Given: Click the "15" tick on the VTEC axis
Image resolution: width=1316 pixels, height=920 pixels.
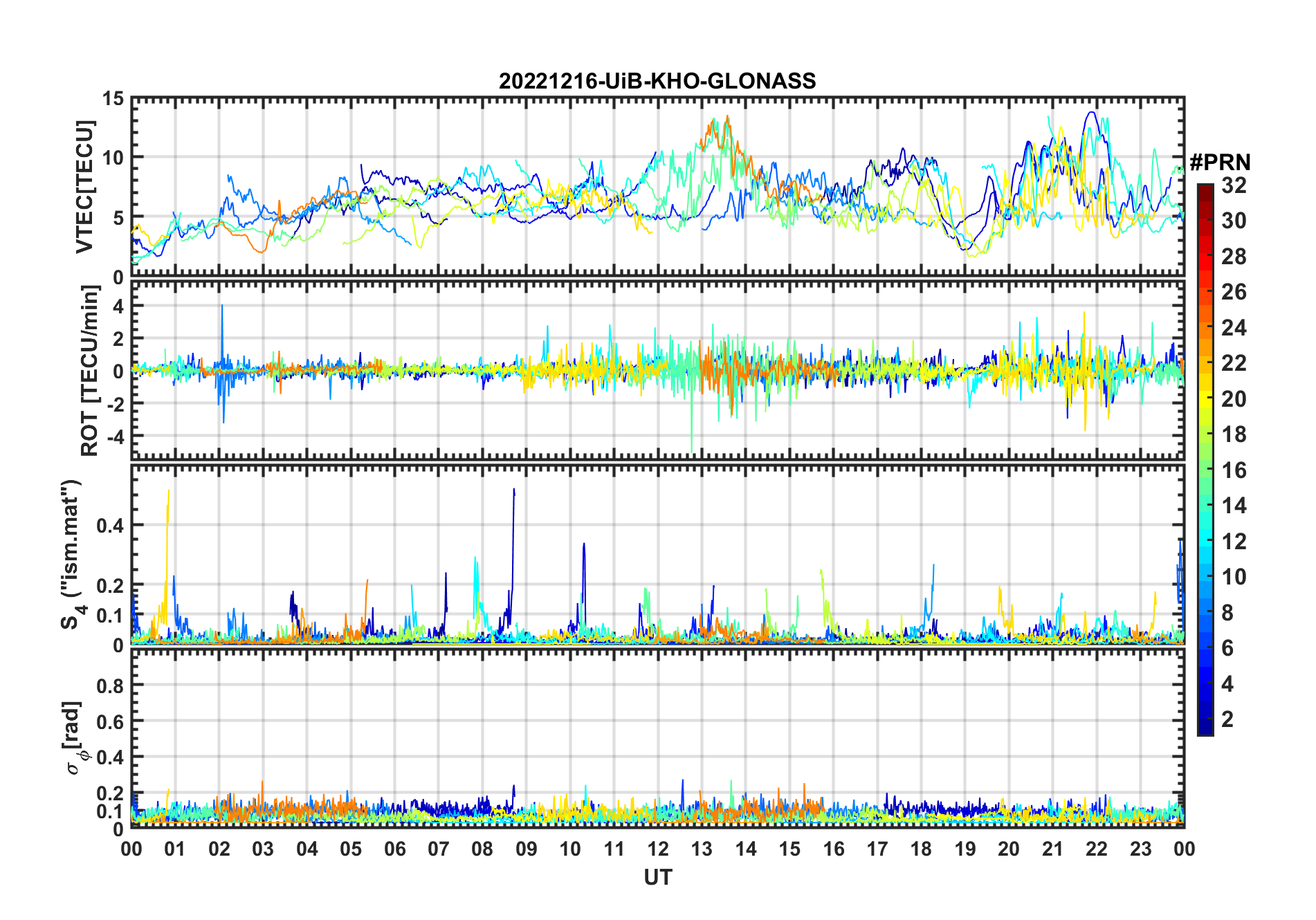Looking at the screenshot, I should 113,99.
